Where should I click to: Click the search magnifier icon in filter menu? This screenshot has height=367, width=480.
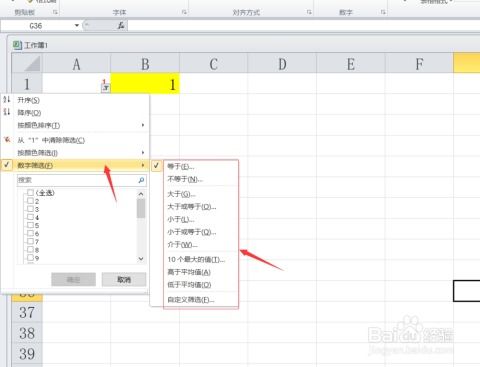tap(141, 180)
